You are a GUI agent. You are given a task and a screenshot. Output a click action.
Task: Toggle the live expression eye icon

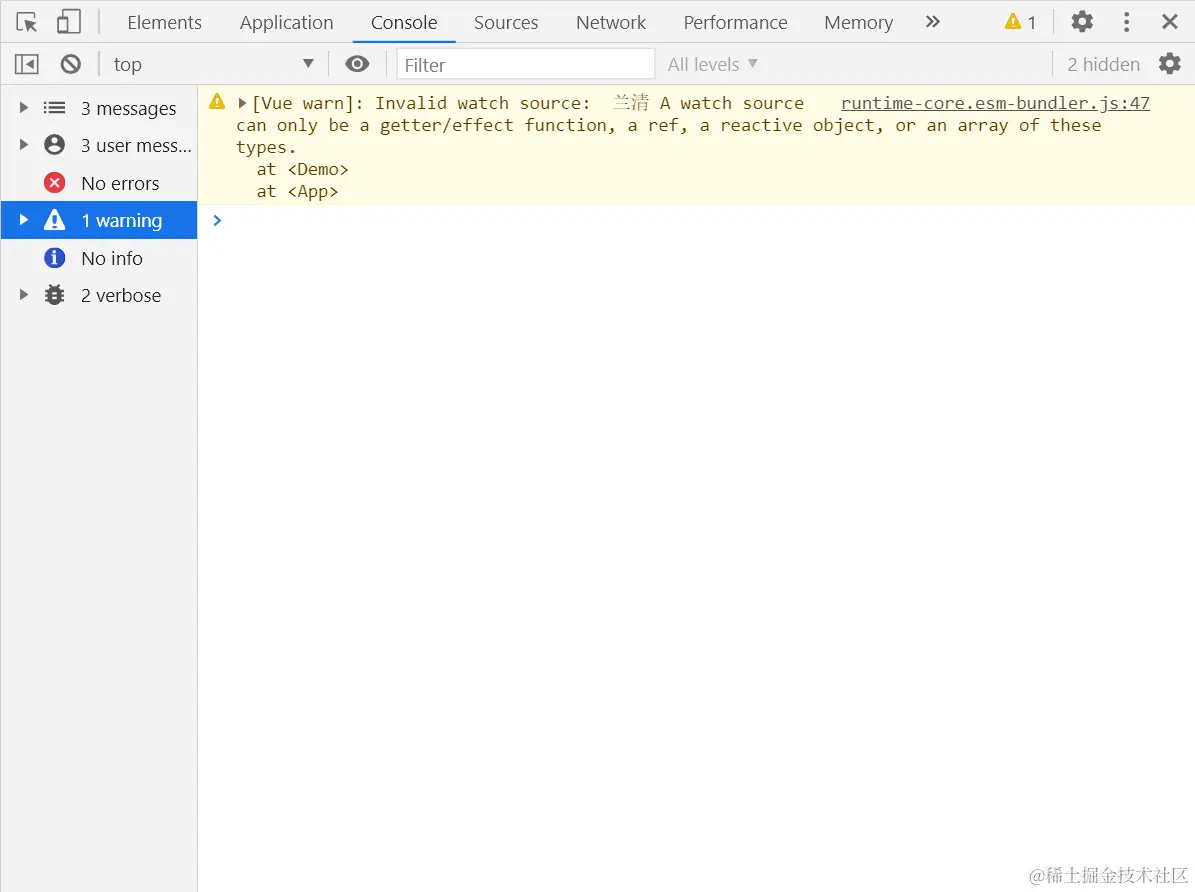coord(357,64)
